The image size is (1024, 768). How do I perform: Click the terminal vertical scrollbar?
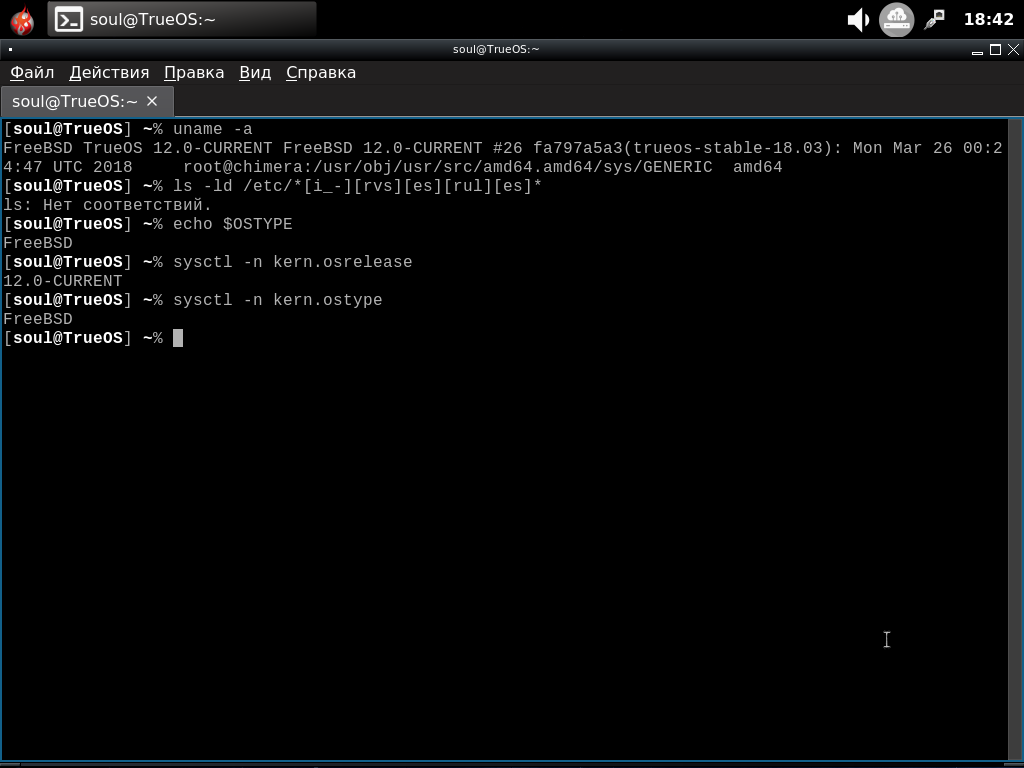click(x=1015, y=439)
